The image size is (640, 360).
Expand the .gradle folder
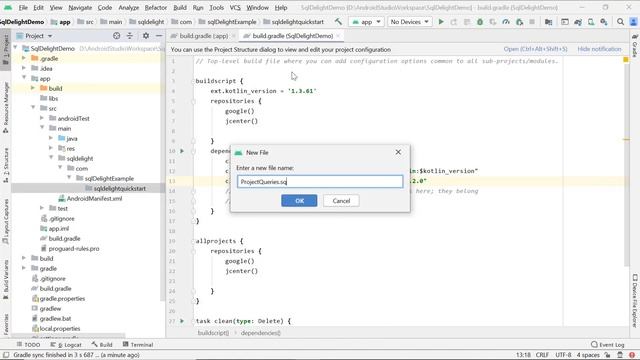[24, 58]
